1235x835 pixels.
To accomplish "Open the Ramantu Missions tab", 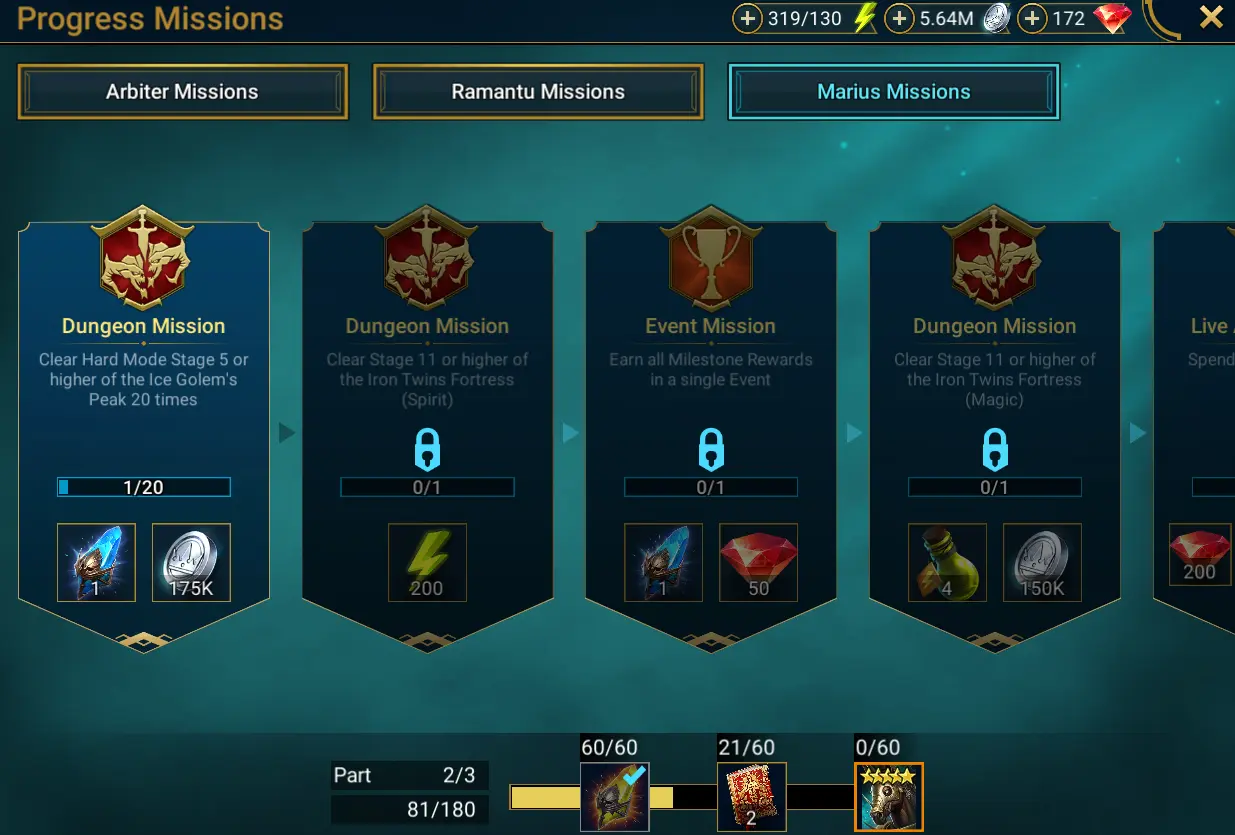I will [538, 92].
